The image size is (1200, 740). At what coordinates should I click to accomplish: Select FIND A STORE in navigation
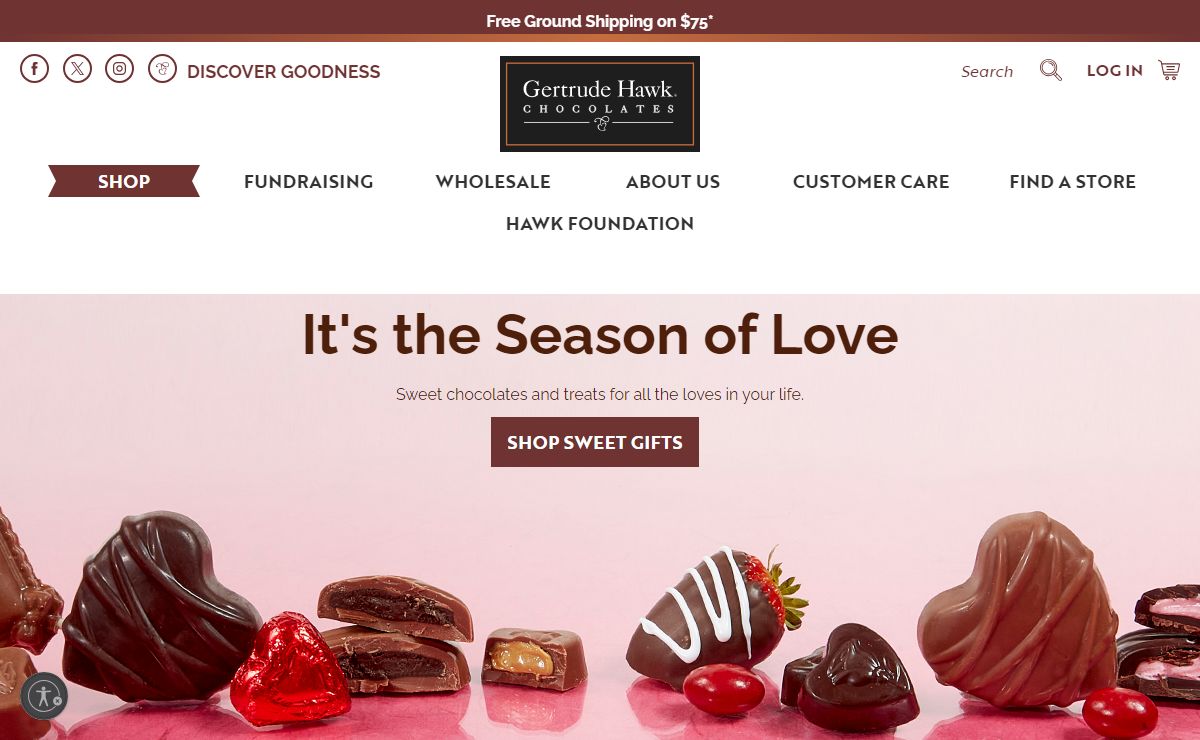(x=1072, y=182)
